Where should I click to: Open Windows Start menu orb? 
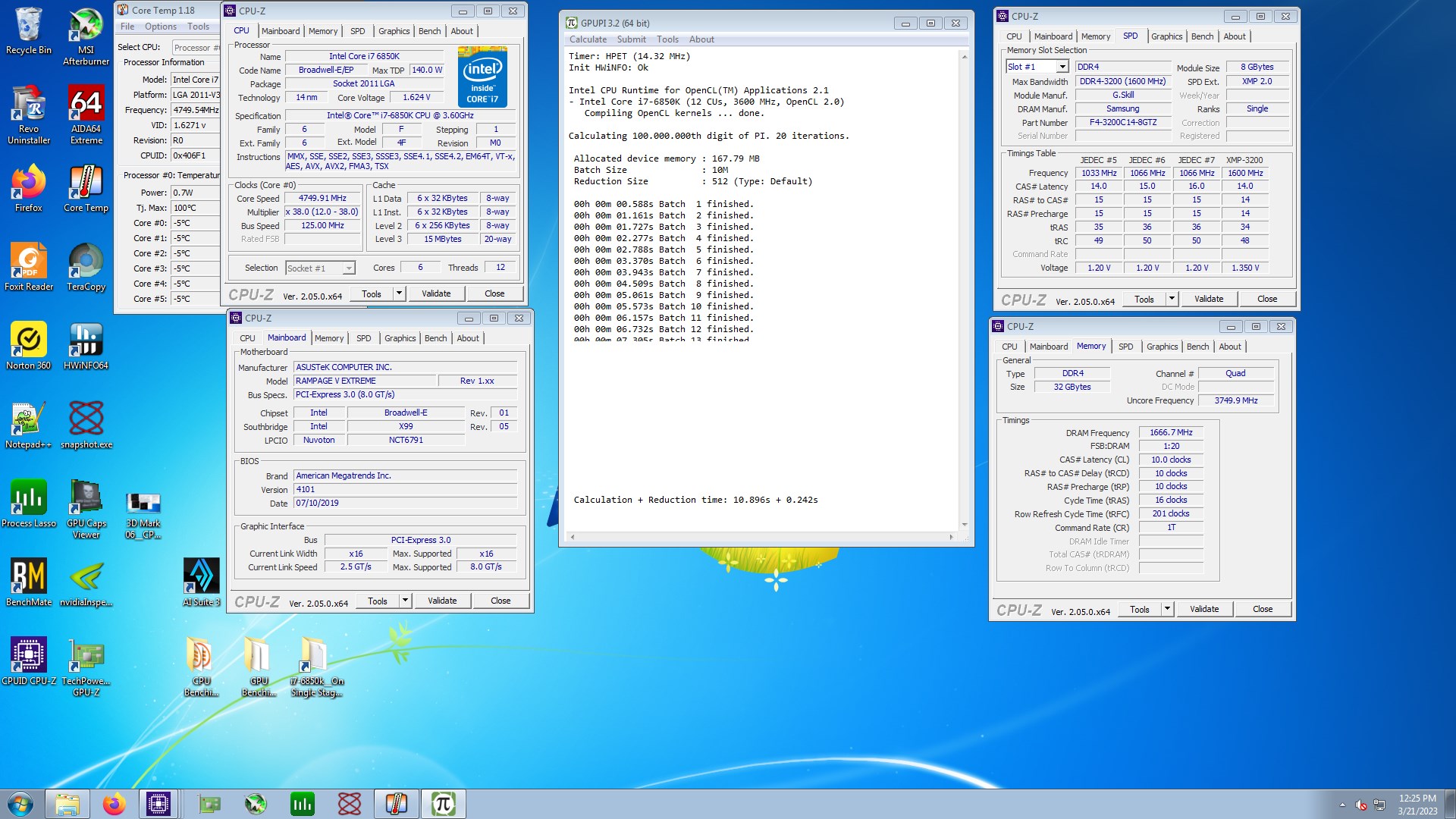click(x=20, y=804)
